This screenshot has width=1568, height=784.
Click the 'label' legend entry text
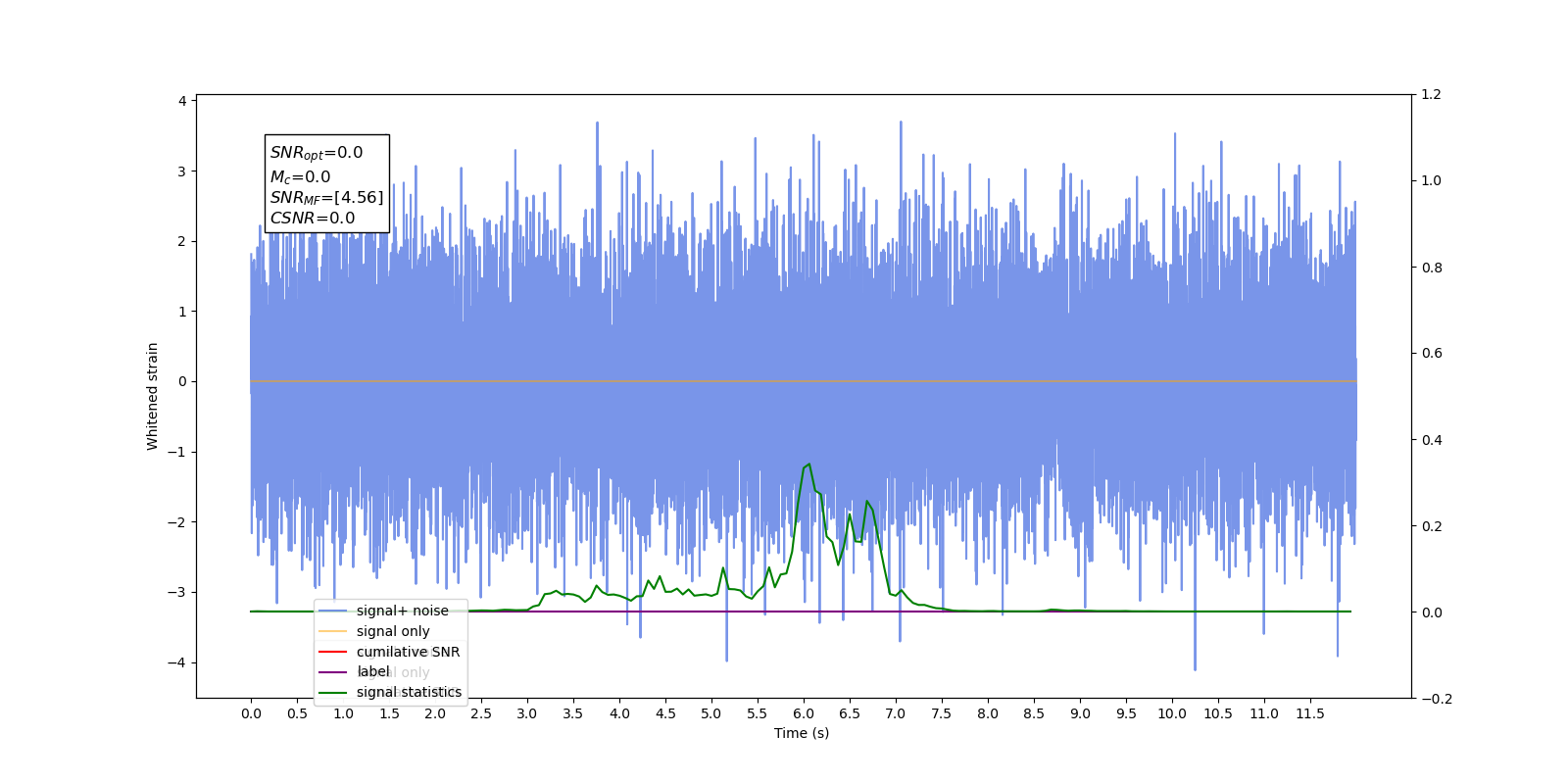click(x=373, y=671)
